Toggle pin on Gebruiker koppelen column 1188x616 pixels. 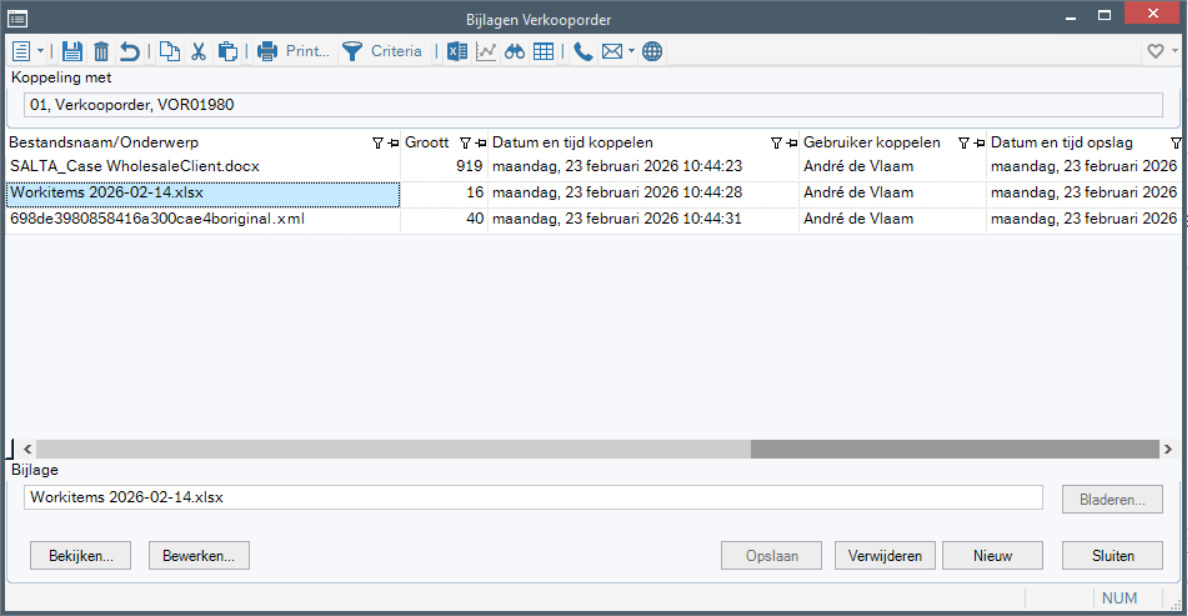(x=979, y=143)
